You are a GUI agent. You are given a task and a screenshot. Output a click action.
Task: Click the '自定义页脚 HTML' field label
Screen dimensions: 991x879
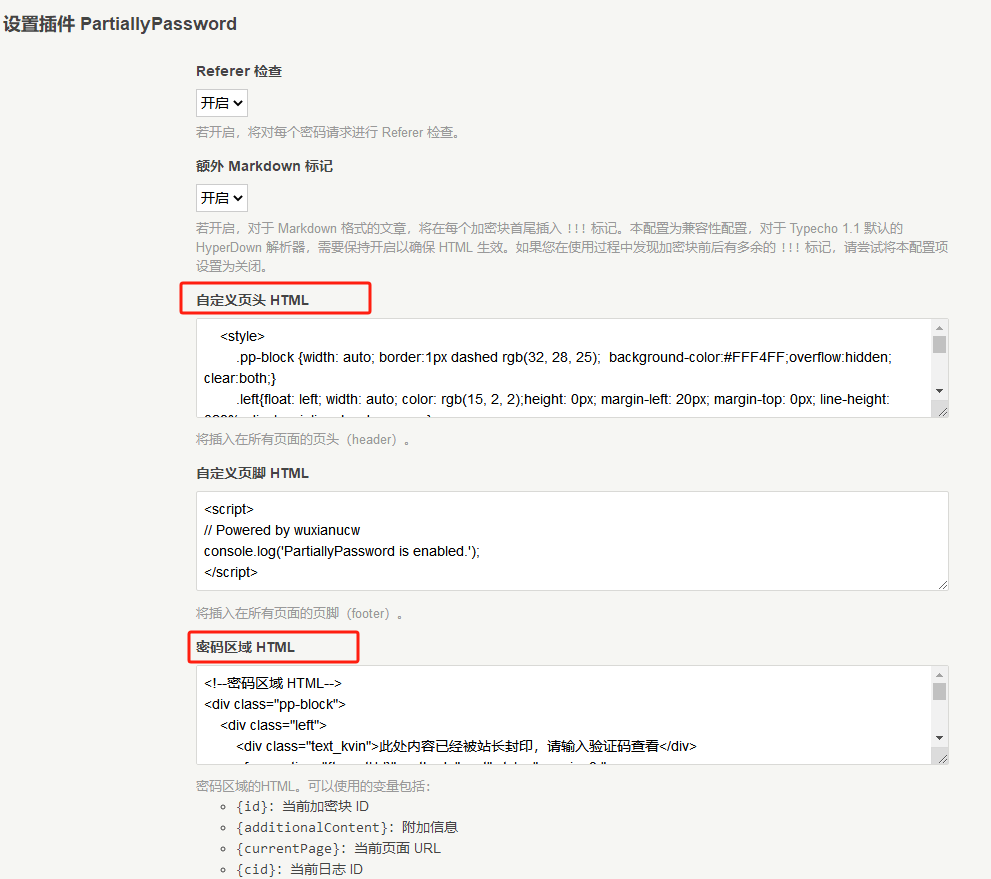click(252, 473)
